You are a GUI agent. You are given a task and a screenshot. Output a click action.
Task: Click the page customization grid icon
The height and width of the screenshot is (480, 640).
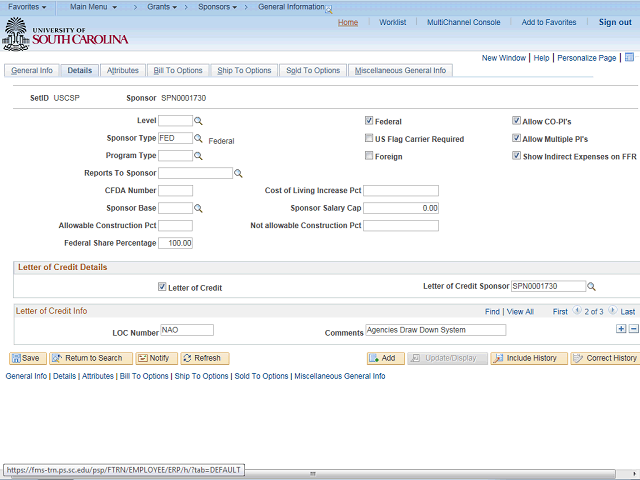[x=629, y=57]
